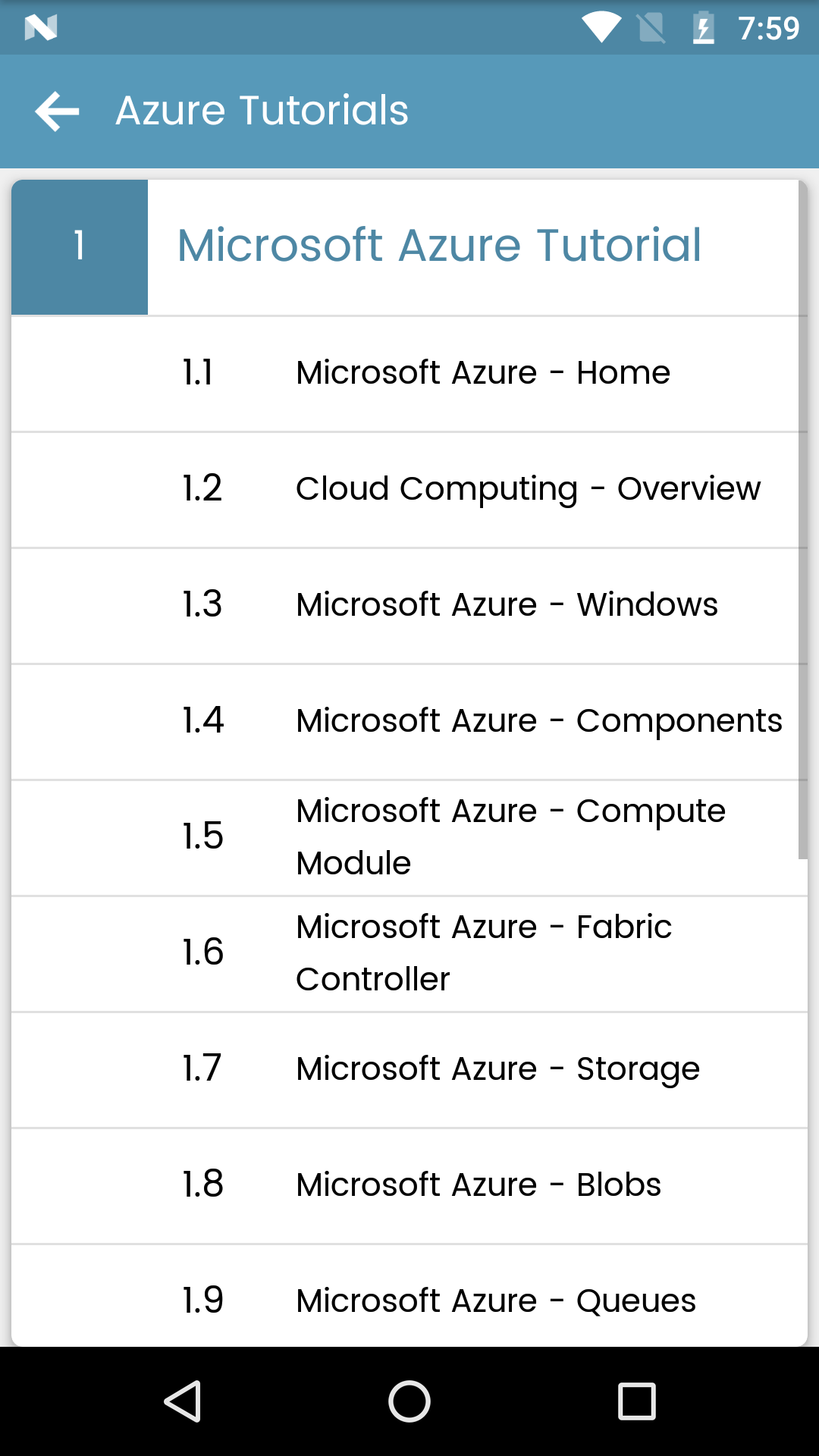Tap the no-SIM signal icon

point(651,28)
